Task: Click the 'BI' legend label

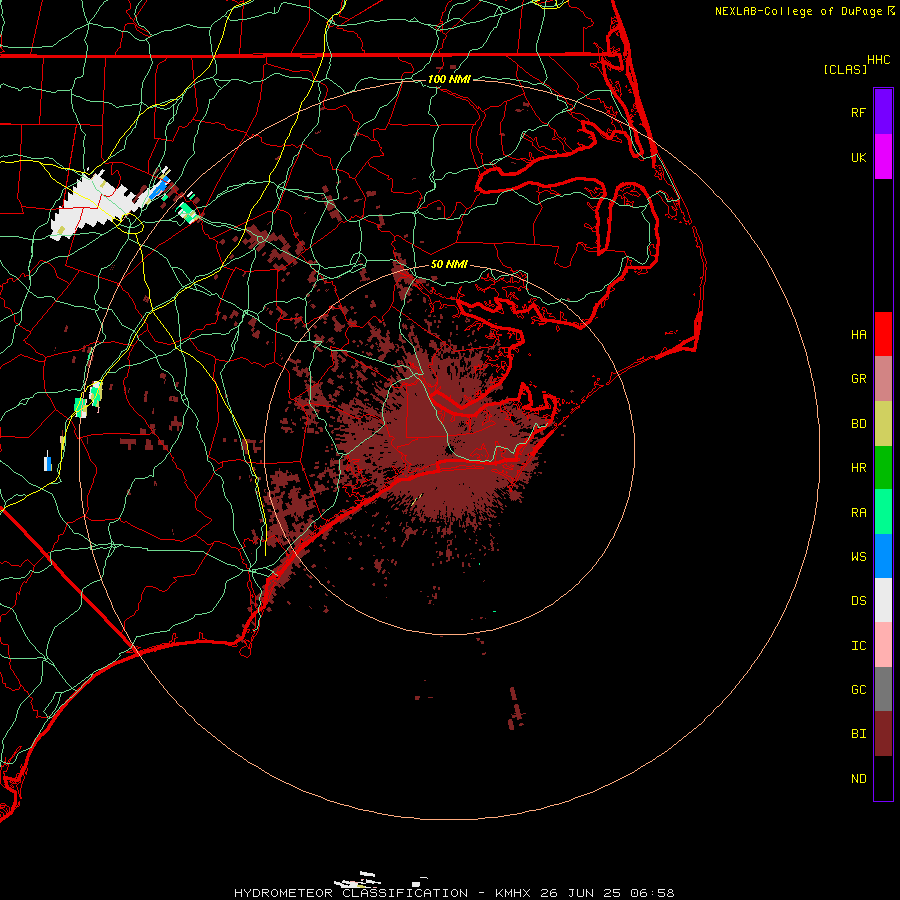Action: pyautogui.click(x=858, y=734)
